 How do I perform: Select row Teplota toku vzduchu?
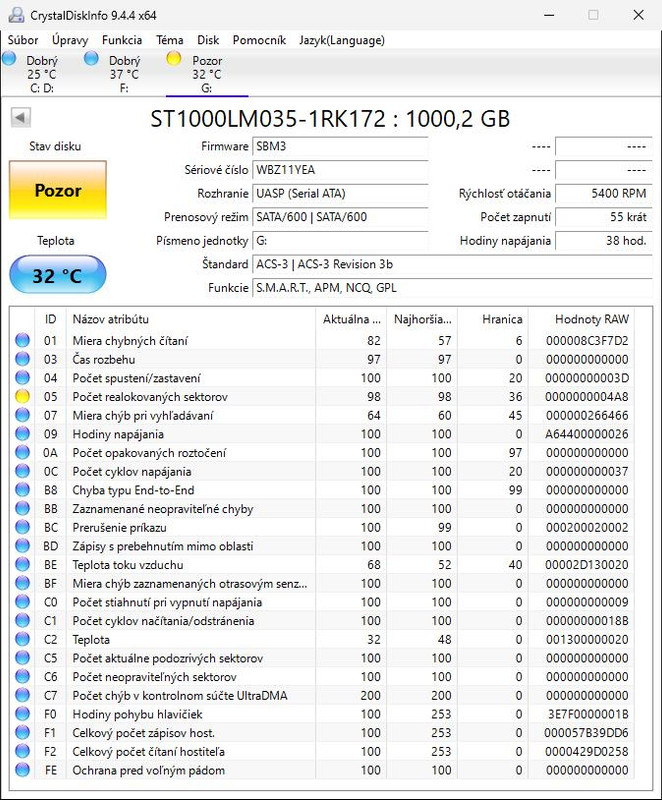pyautogui.click(x=322, y=565)
